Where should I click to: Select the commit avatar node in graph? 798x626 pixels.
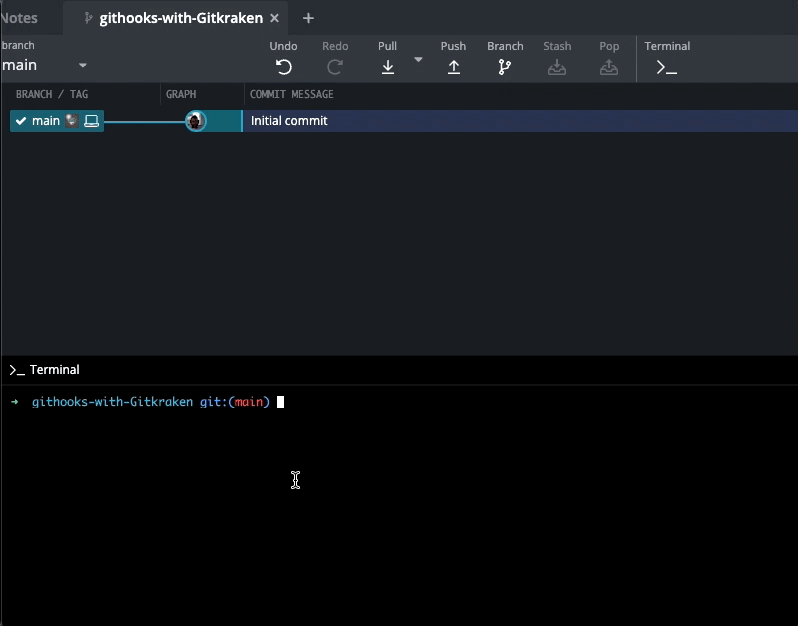(196, 121)
